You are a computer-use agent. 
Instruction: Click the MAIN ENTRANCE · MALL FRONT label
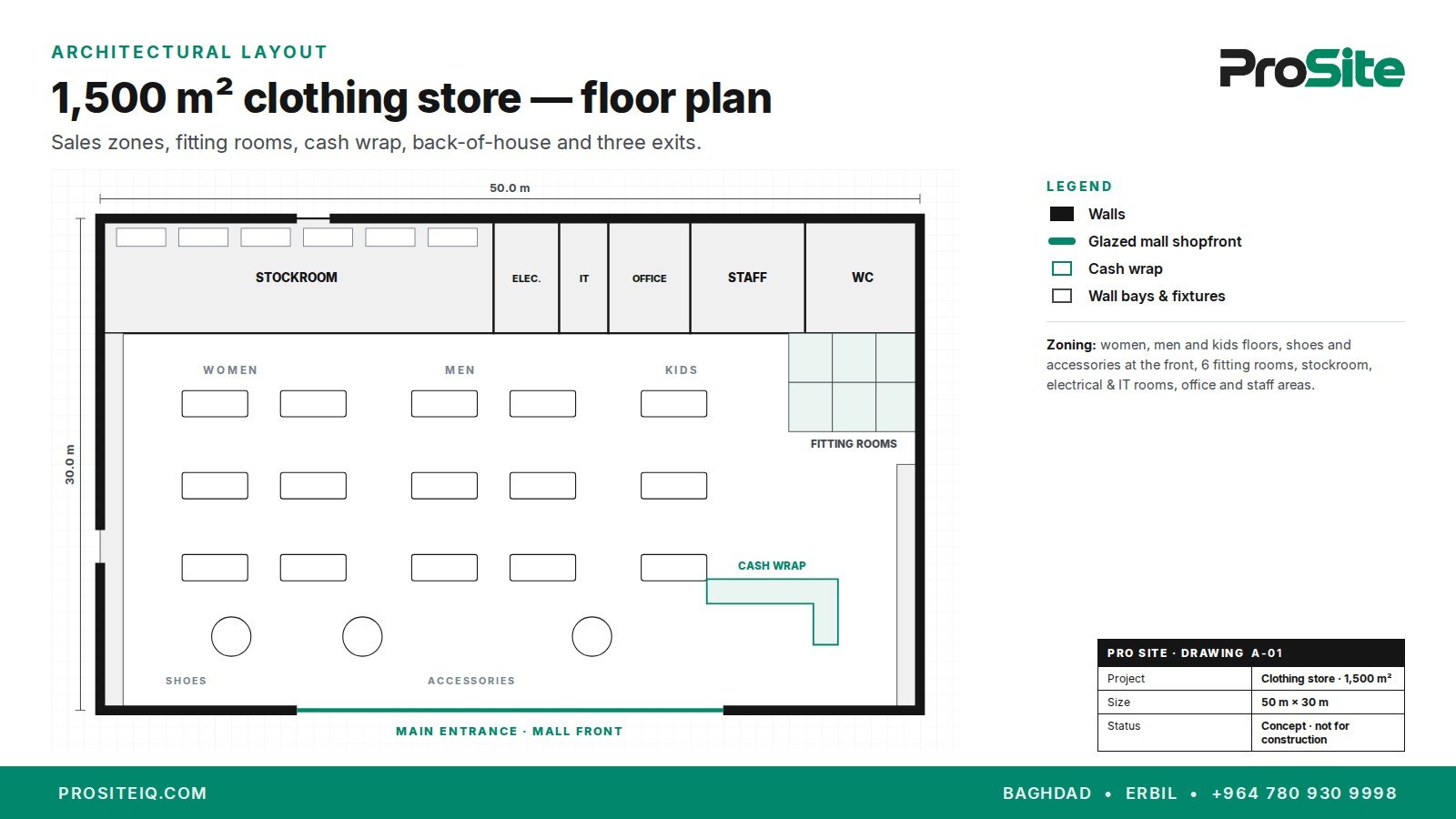(x=510, y=732)
